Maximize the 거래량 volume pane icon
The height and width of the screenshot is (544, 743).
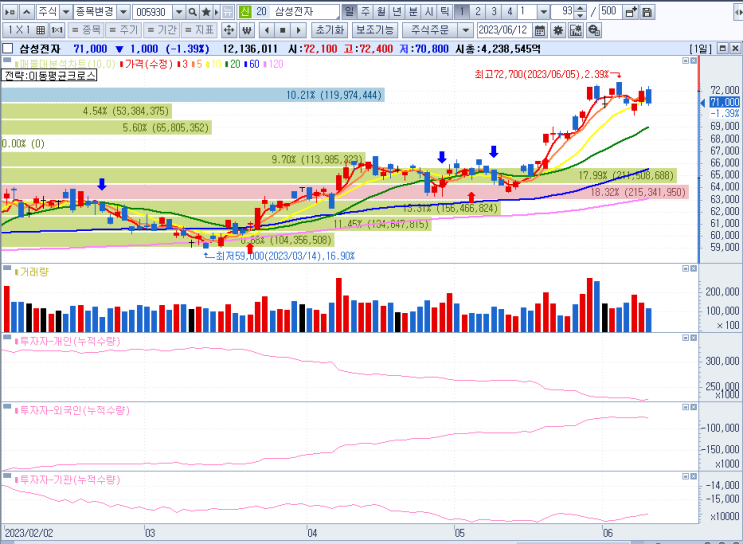pos(685,269)
